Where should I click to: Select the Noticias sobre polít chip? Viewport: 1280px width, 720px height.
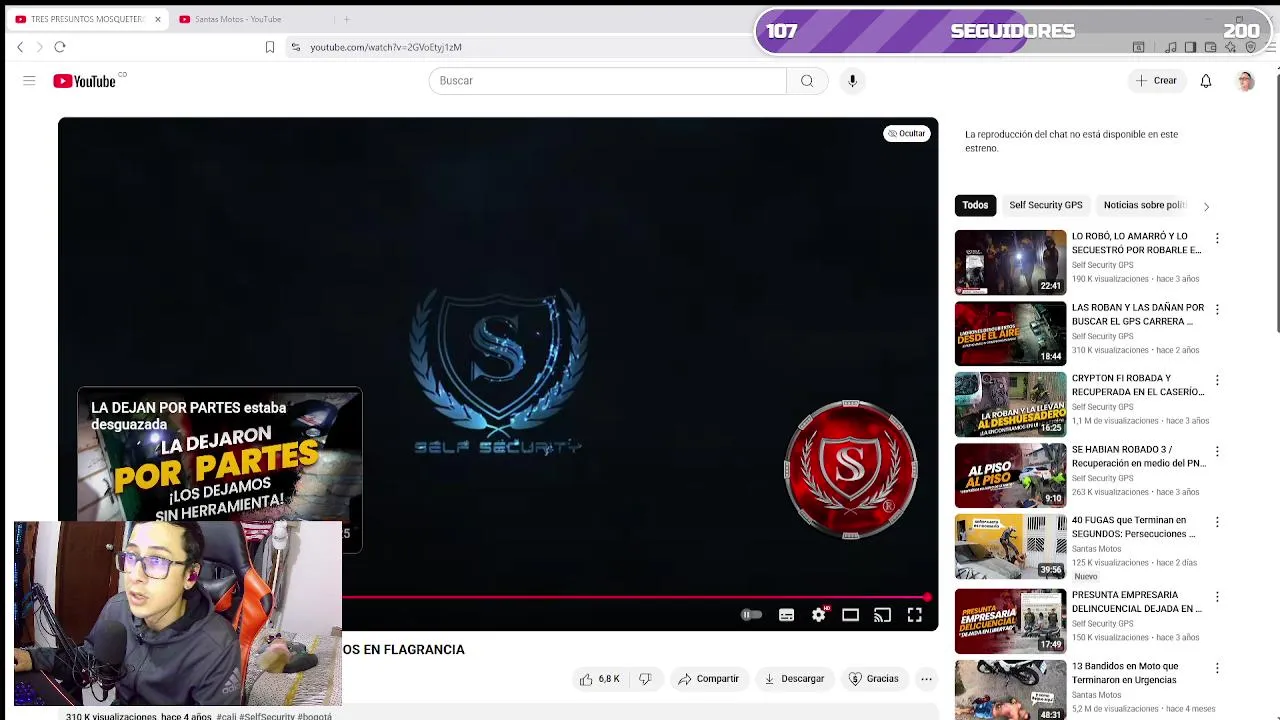pos(1144,205)
